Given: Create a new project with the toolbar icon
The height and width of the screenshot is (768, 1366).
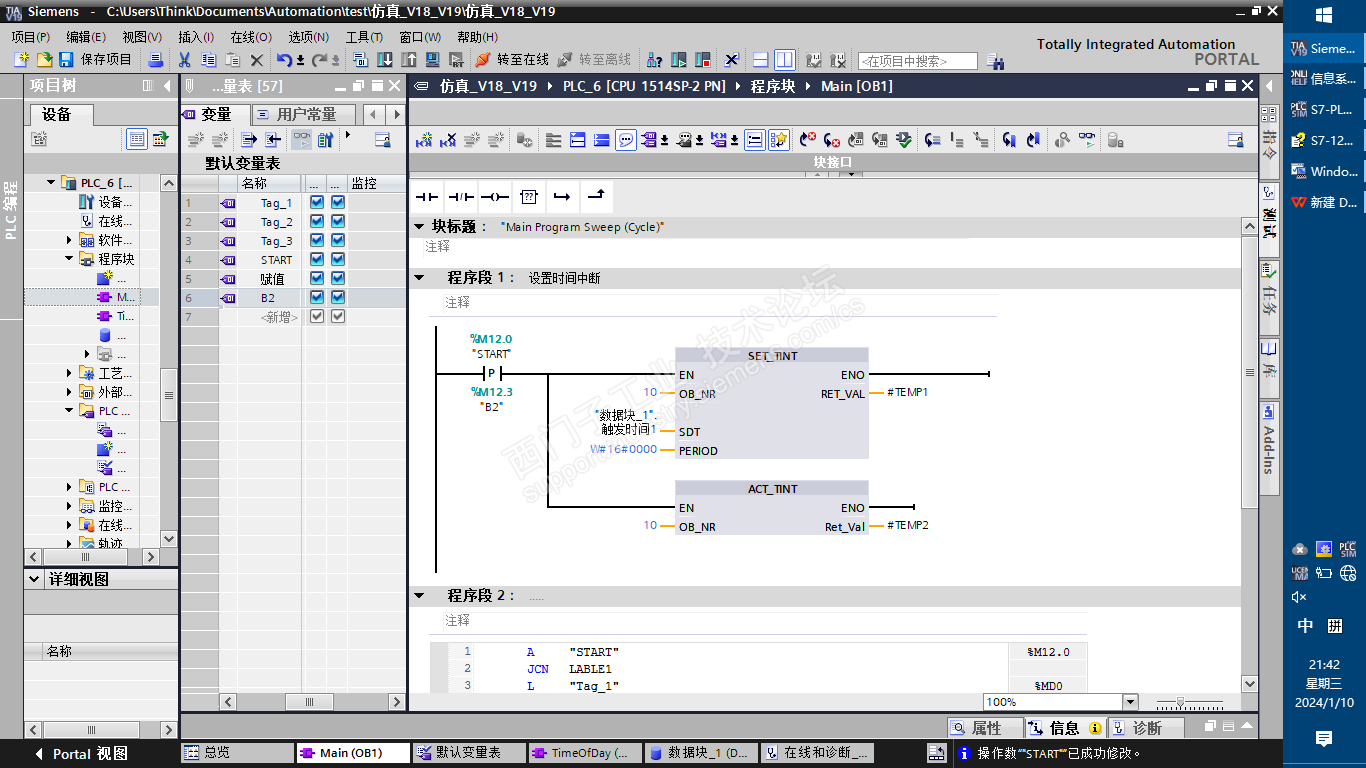Looking at the screenshot, I should (21, 60).
